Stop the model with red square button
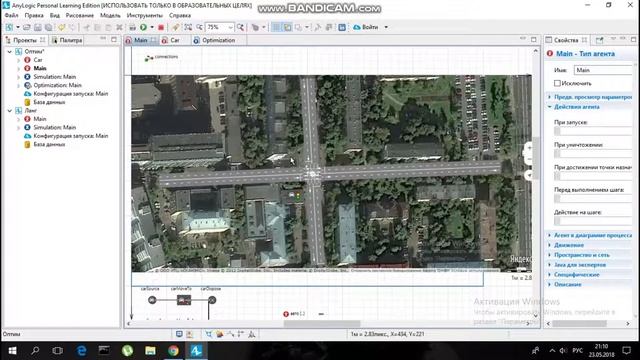Screen dimensions: 640x360 pos(161,27)
